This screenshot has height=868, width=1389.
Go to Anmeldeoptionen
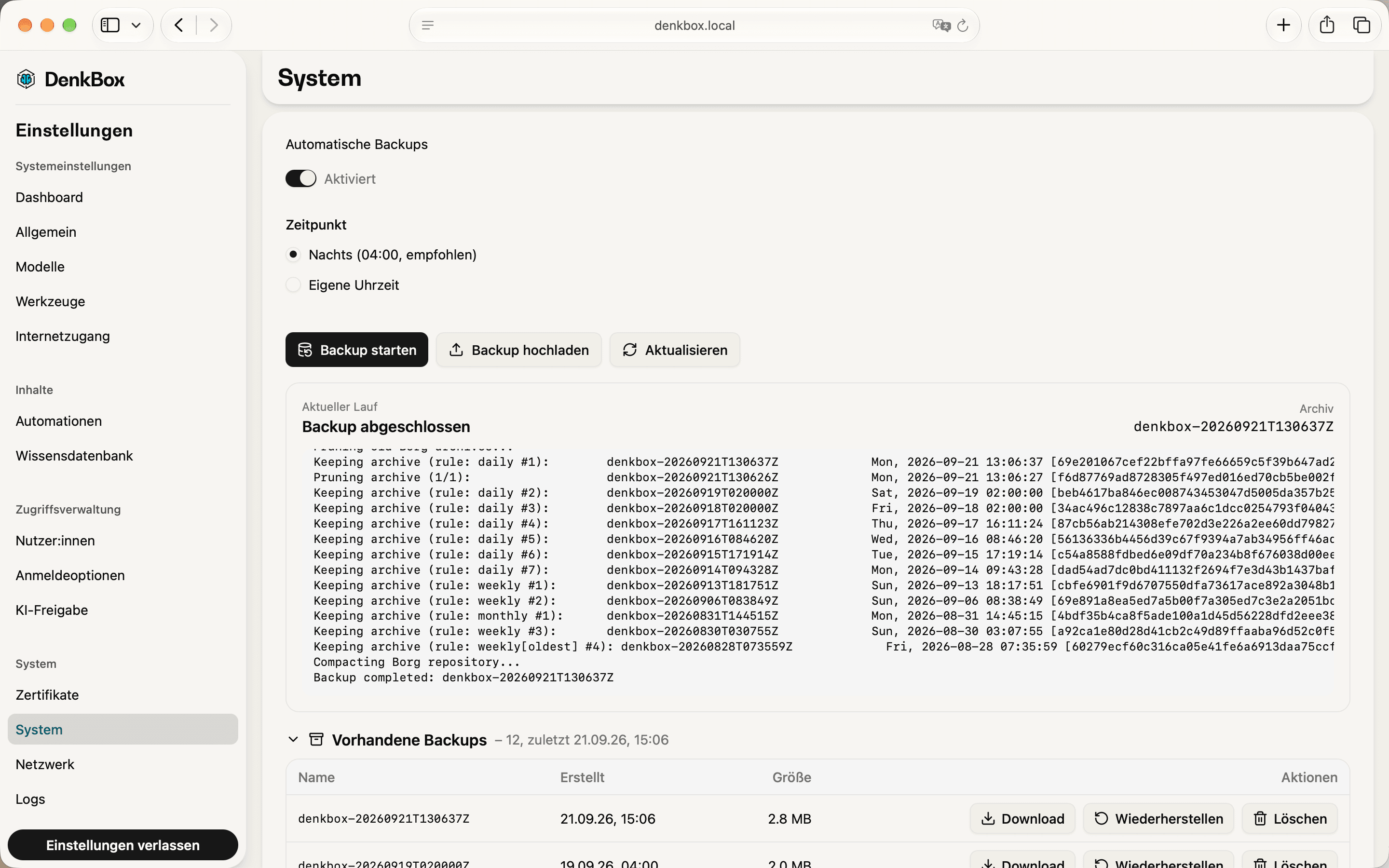[x=70, y=575]
